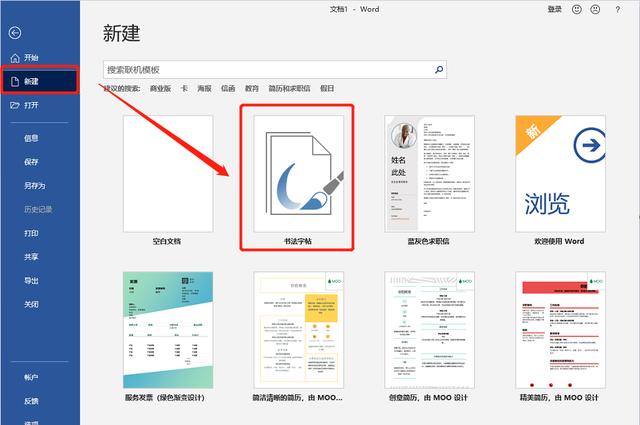Click the new document icon beside 新建

(15, 82)
